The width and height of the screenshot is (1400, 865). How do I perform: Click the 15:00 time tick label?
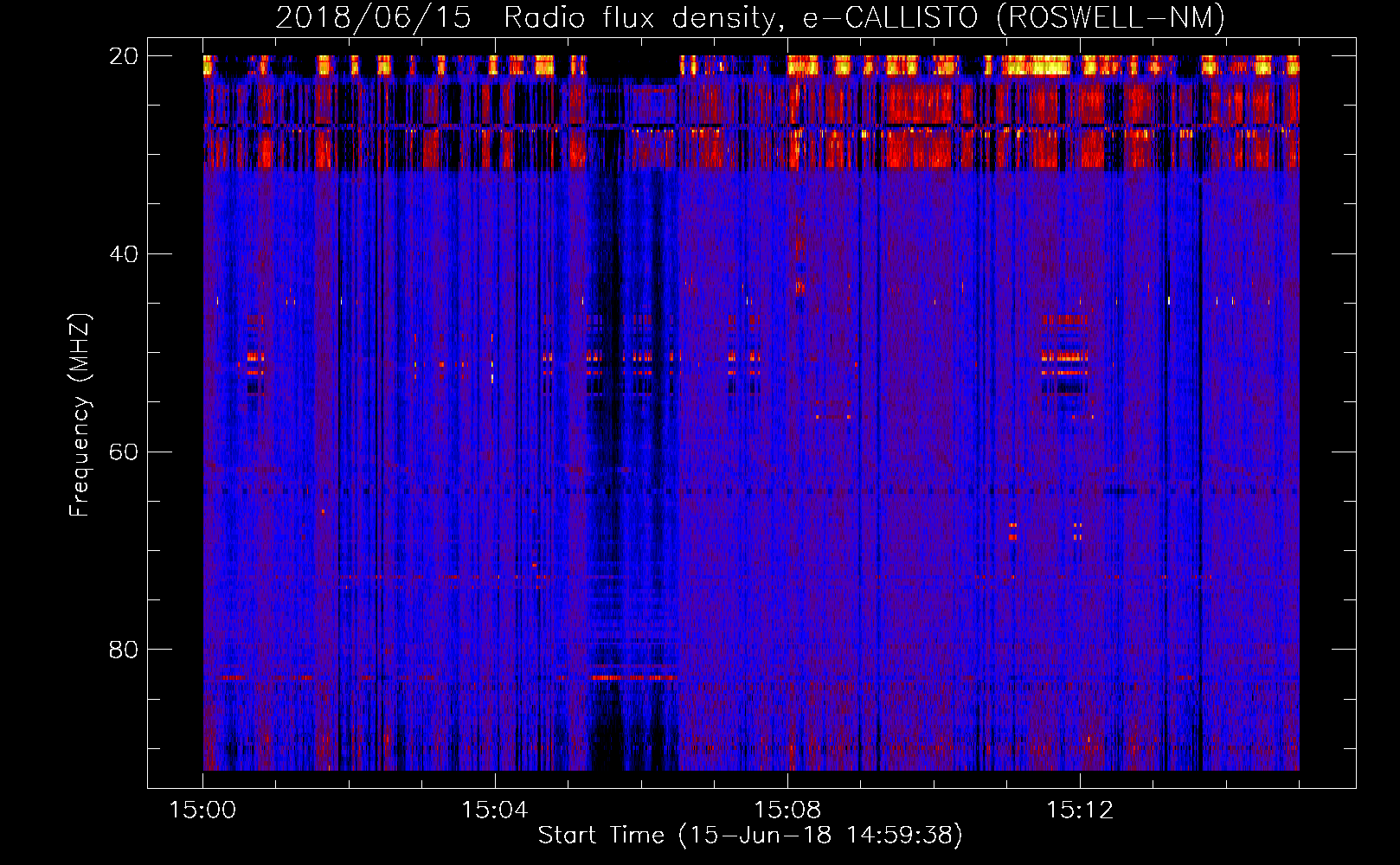pyautogui.click(x=202, y=811)
